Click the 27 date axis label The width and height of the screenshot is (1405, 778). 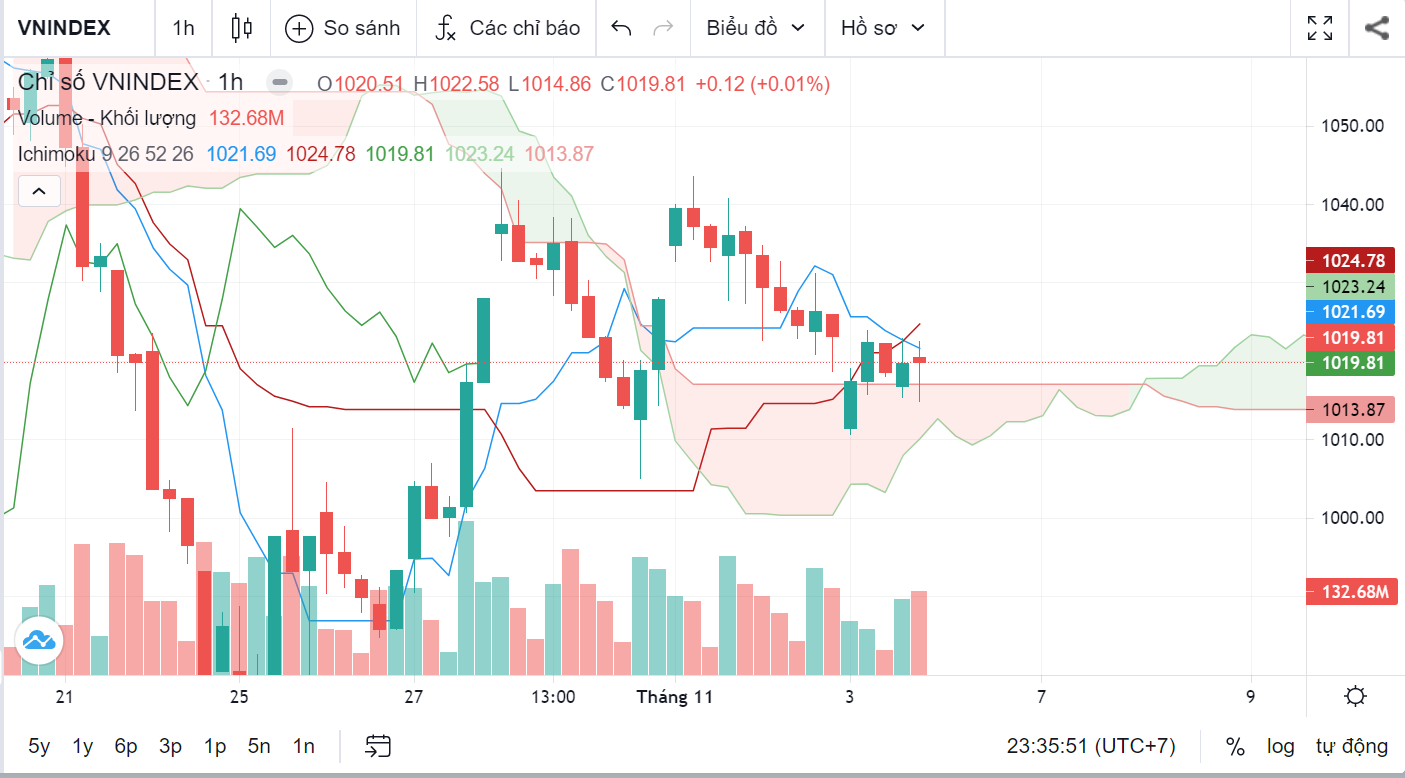(x=414, y=697)
